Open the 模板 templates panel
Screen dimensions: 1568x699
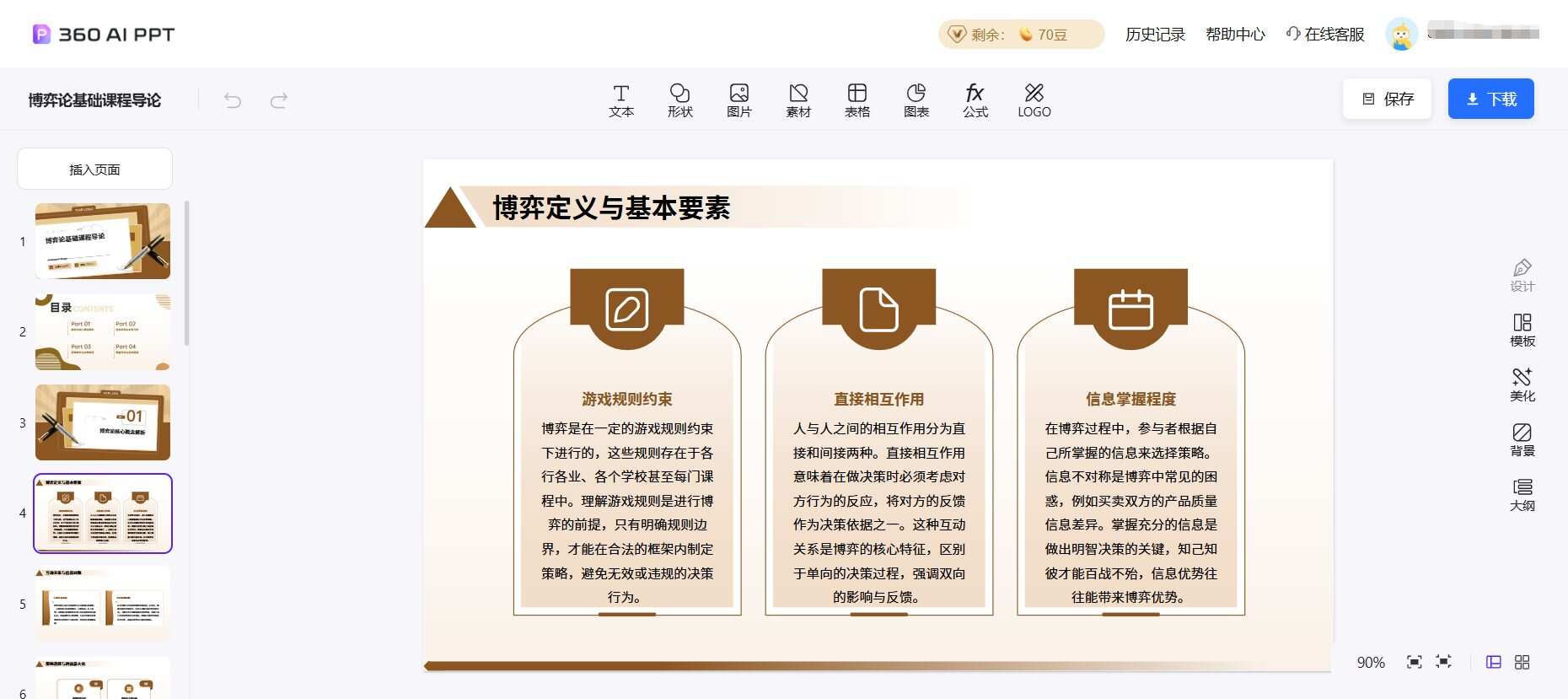tap(1522, 331)
